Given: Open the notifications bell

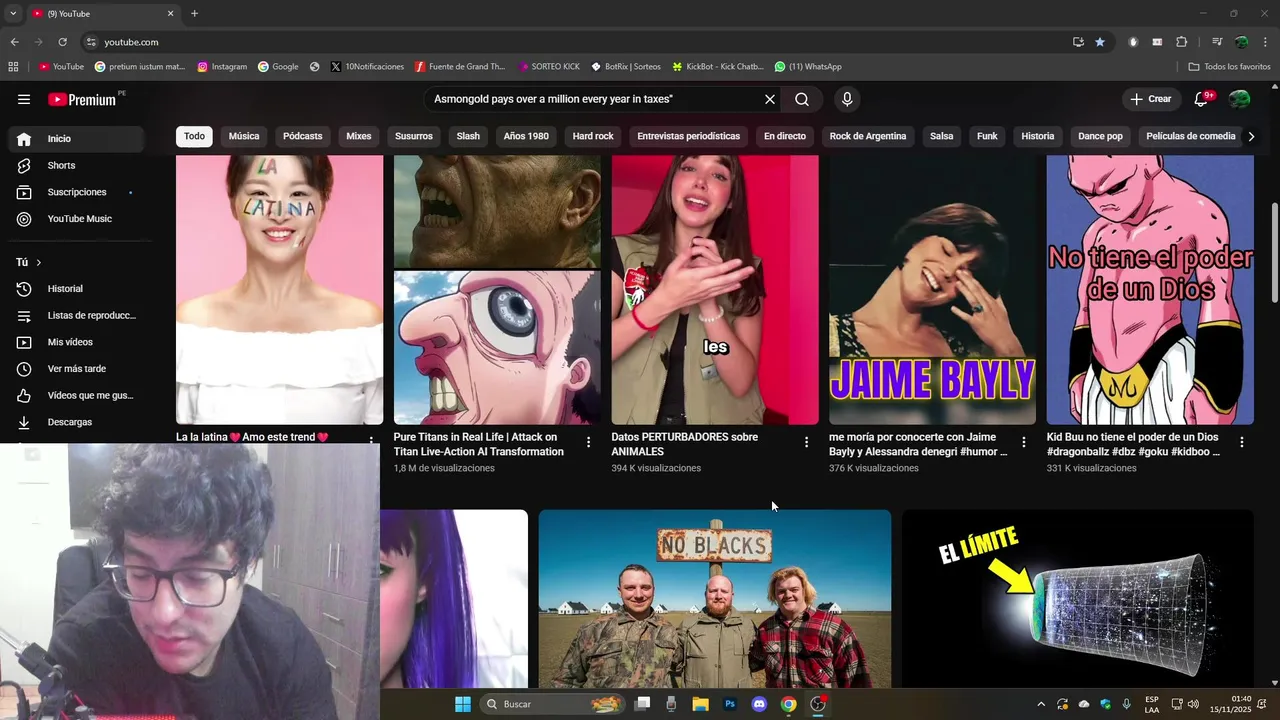Looking at the screenshot, I should (1202, 99).
